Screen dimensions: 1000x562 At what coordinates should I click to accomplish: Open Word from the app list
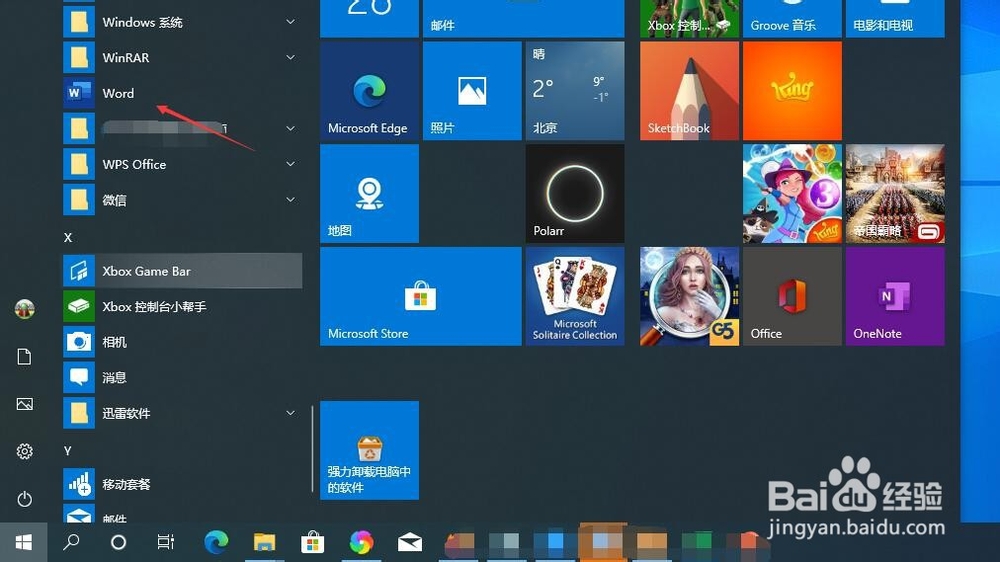point(182,93)
